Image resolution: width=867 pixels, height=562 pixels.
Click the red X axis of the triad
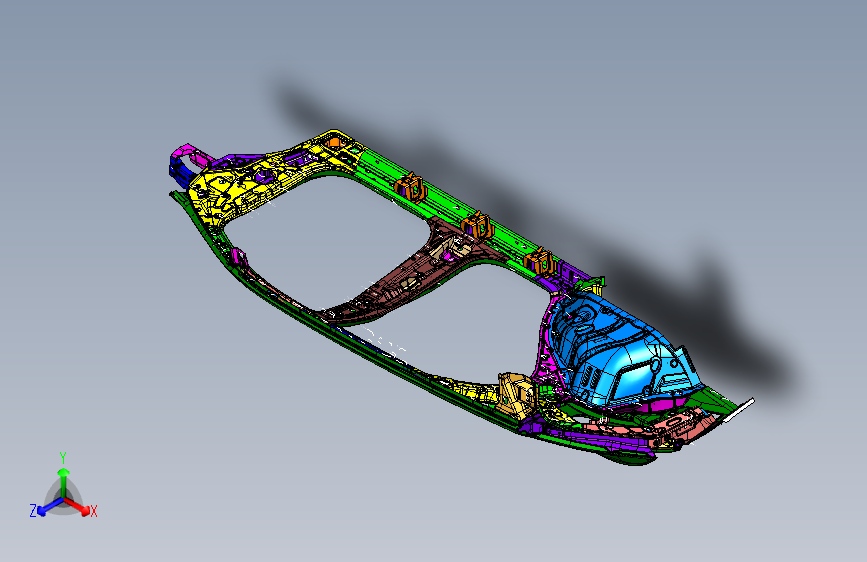77,506
